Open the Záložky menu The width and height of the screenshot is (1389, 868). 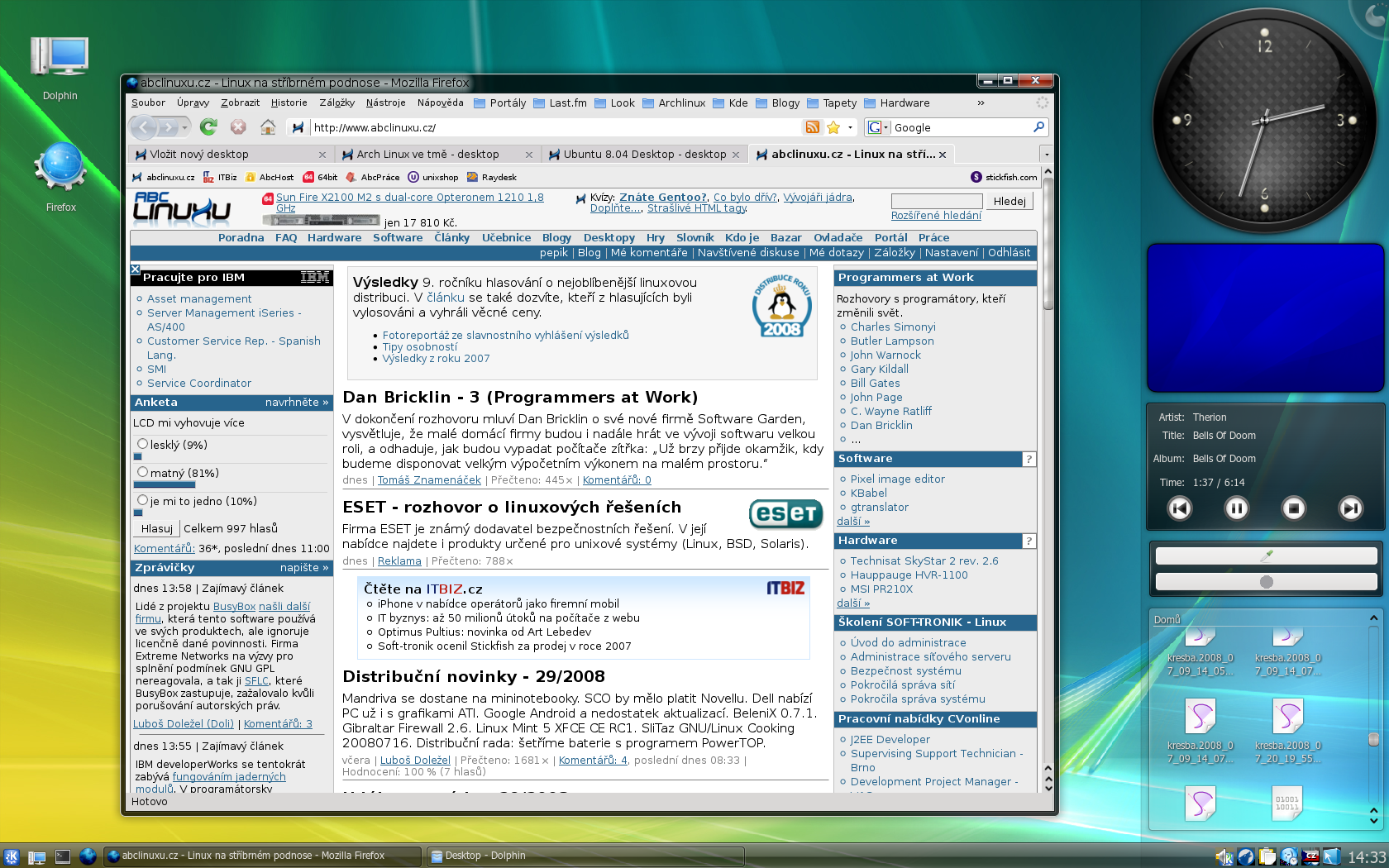pos(337,103)
